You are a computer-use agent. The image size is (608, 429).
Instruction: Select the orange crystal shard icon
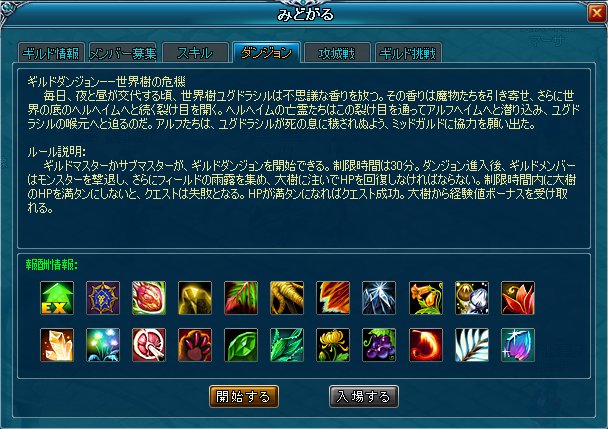point(57,345)
